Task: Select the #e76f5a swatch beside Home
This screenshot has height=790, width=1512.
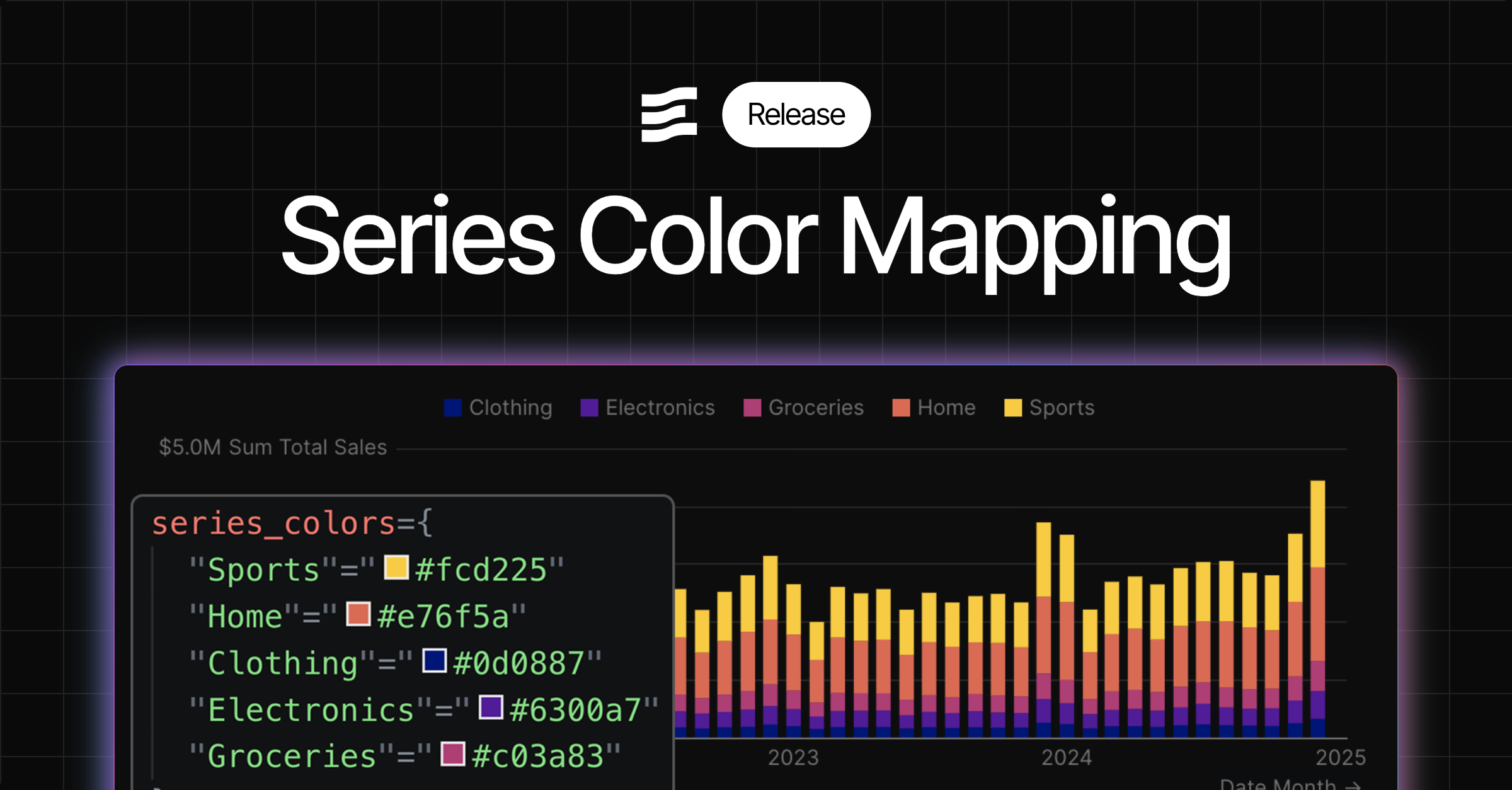Action: tap(357, 615)
